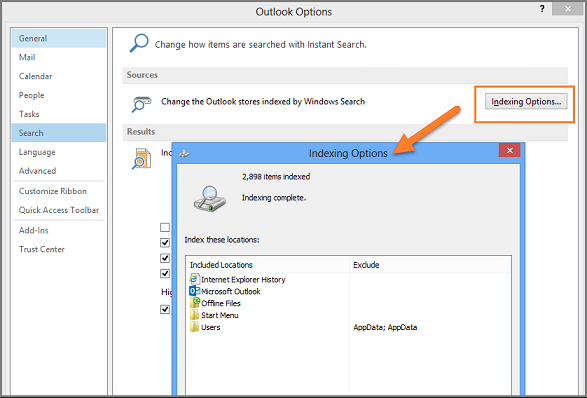Tick the unchecked checkbox under Results
587x398 pixels.
tap(165, 227)
